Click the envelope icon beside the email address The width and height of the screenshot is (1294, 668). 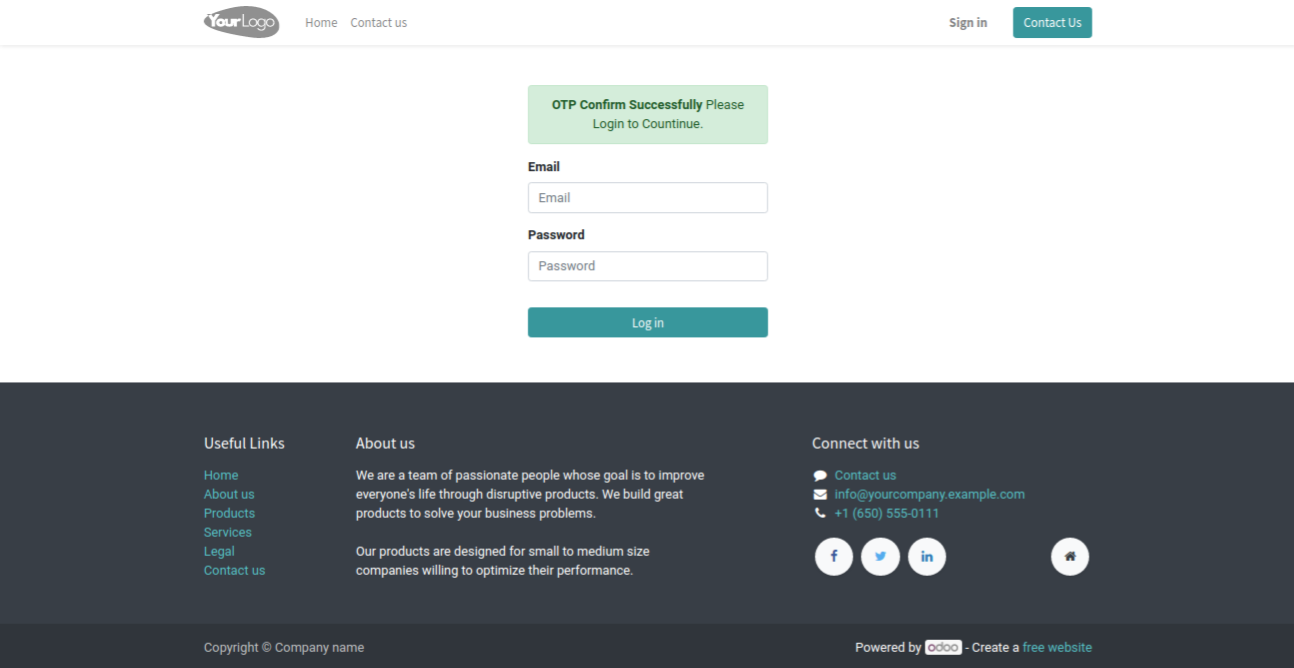point(820,495)
